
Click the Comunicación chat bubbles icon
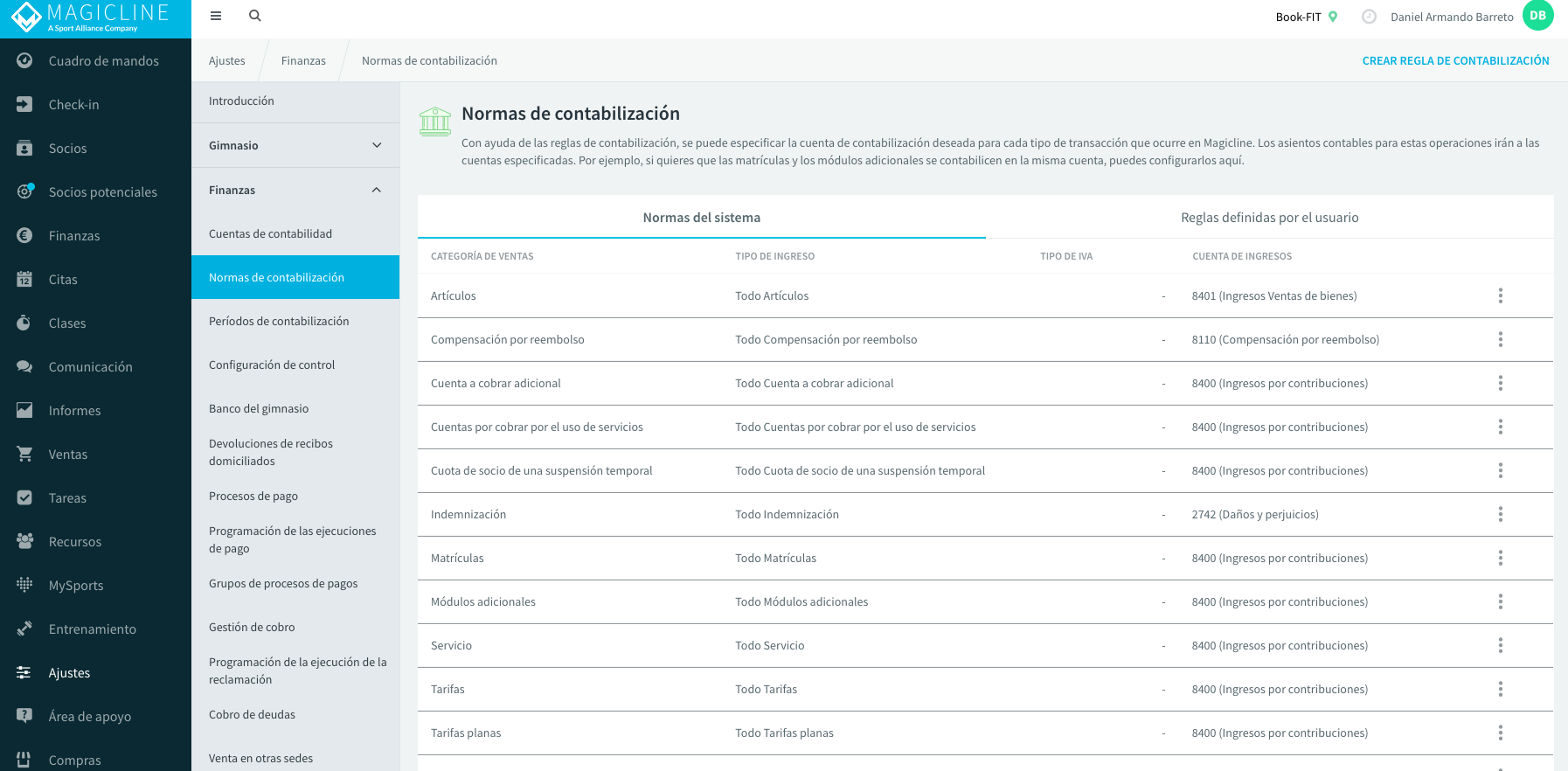(24, 366)
